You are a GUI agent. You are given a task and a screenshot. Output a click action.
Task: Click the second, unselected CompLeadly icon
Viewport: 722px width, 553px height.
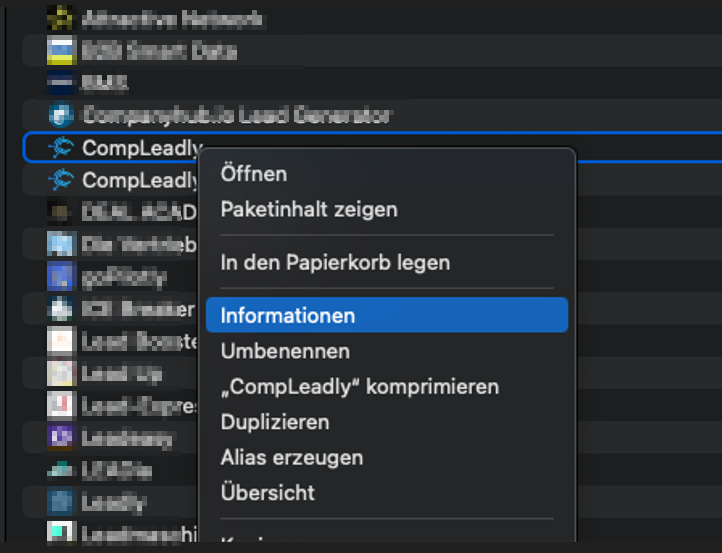[60, 180]
